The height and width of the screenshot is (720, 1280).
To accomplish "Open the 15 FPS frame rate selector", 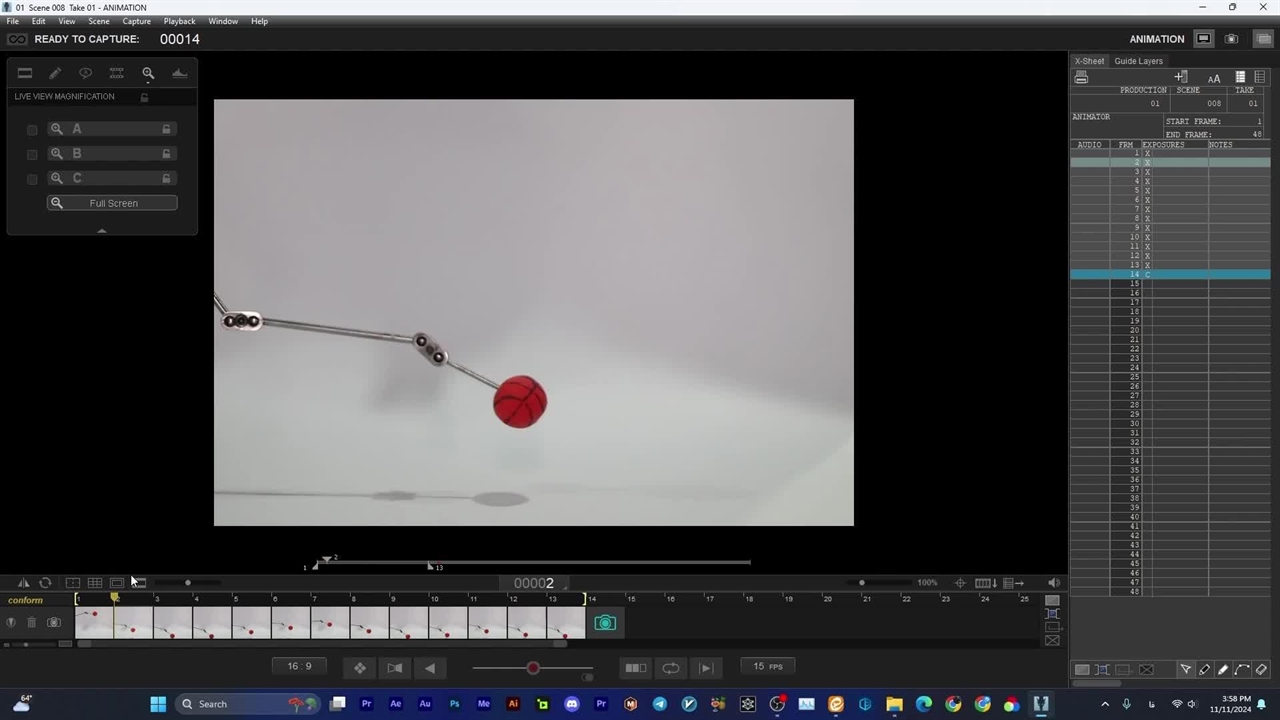I will (768, 666).
